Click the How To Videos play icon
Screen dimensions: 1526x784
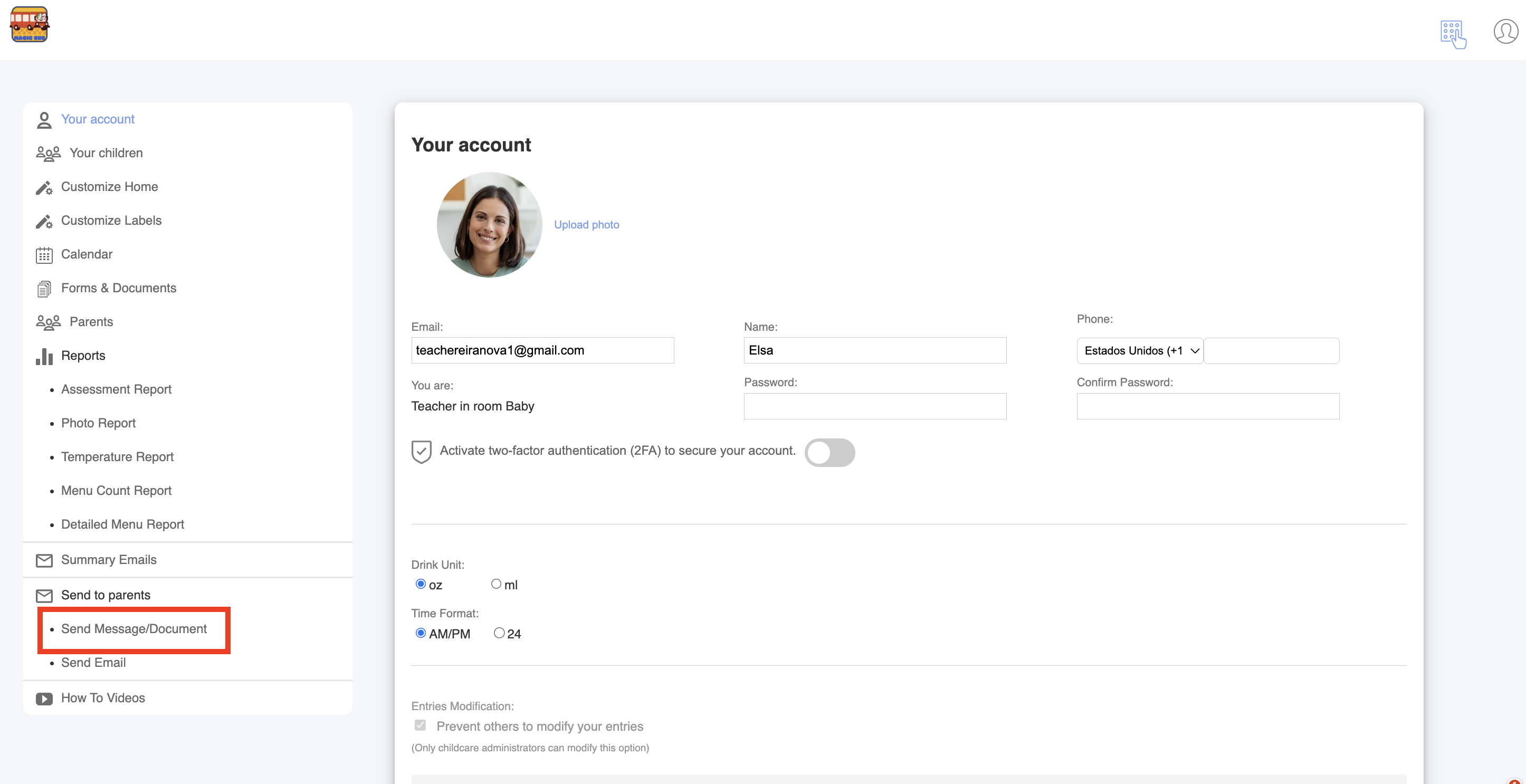44,699
